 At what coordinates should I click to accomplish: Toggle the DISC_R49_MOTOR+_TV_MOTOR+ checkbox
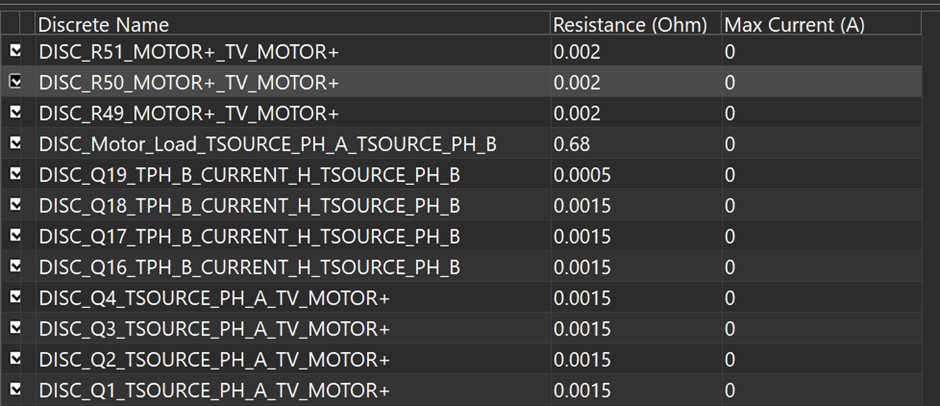(16, 113)
